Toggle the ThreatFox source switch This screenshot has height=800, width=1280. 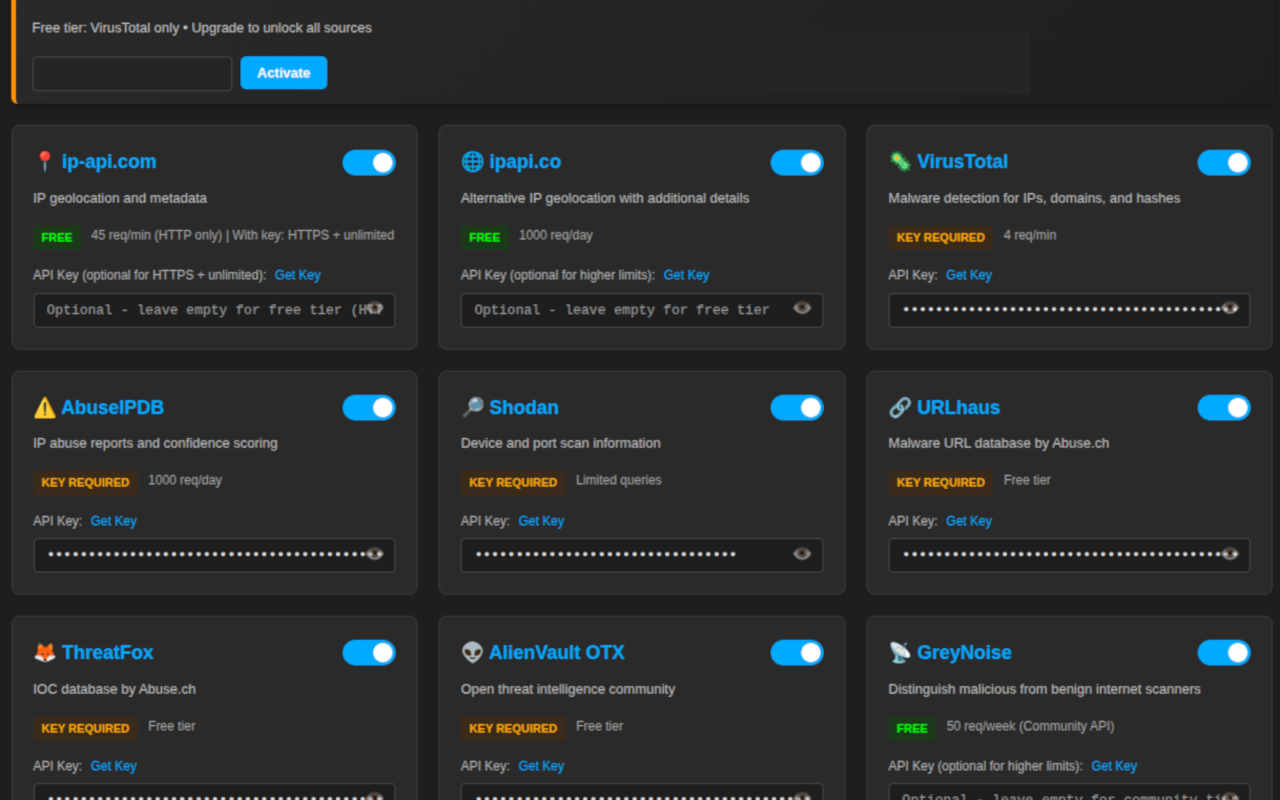[x=369, y=653]
